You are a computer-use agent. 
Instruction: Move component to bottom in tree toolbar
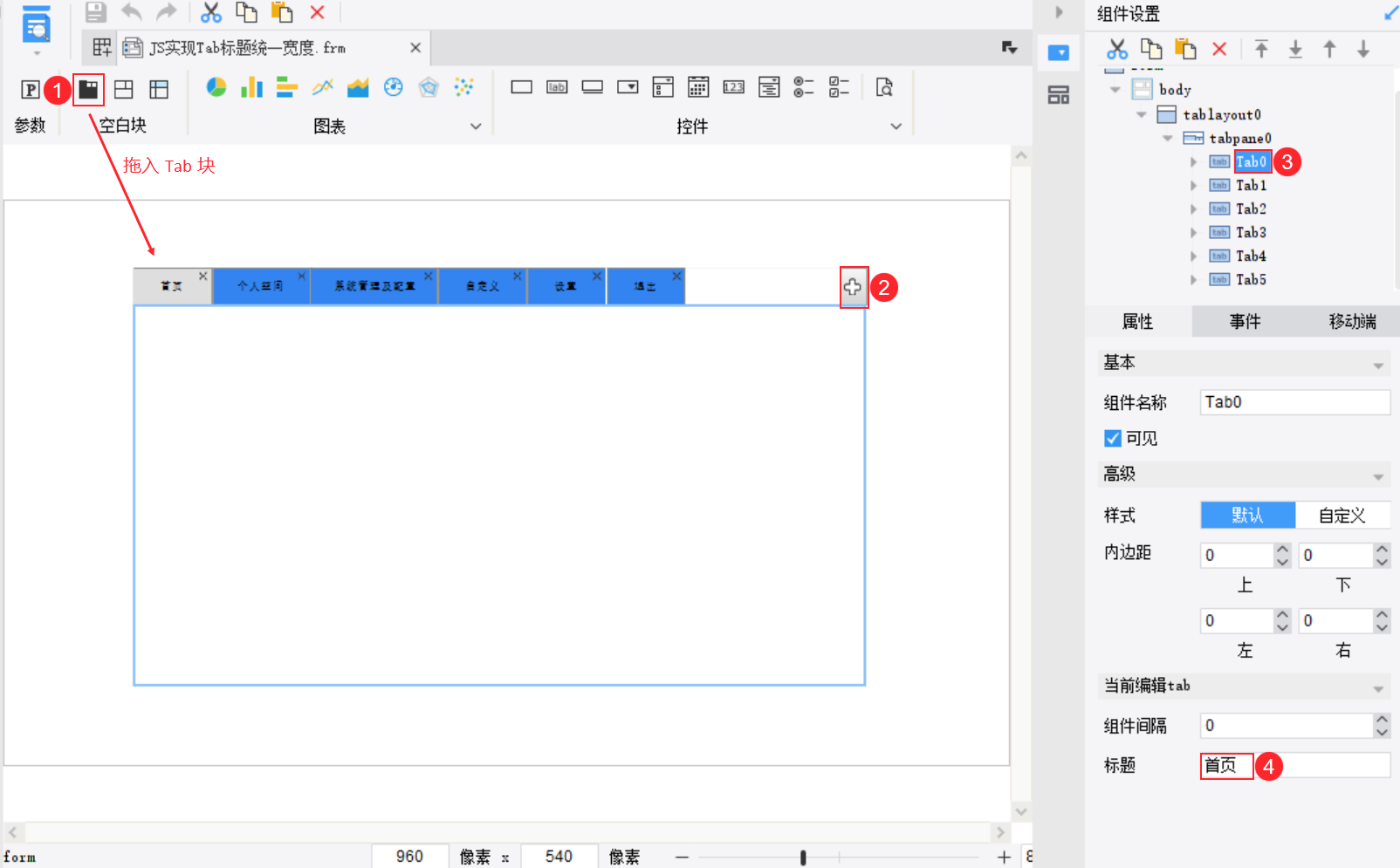pyautogui.click(x=1296, y=49)
